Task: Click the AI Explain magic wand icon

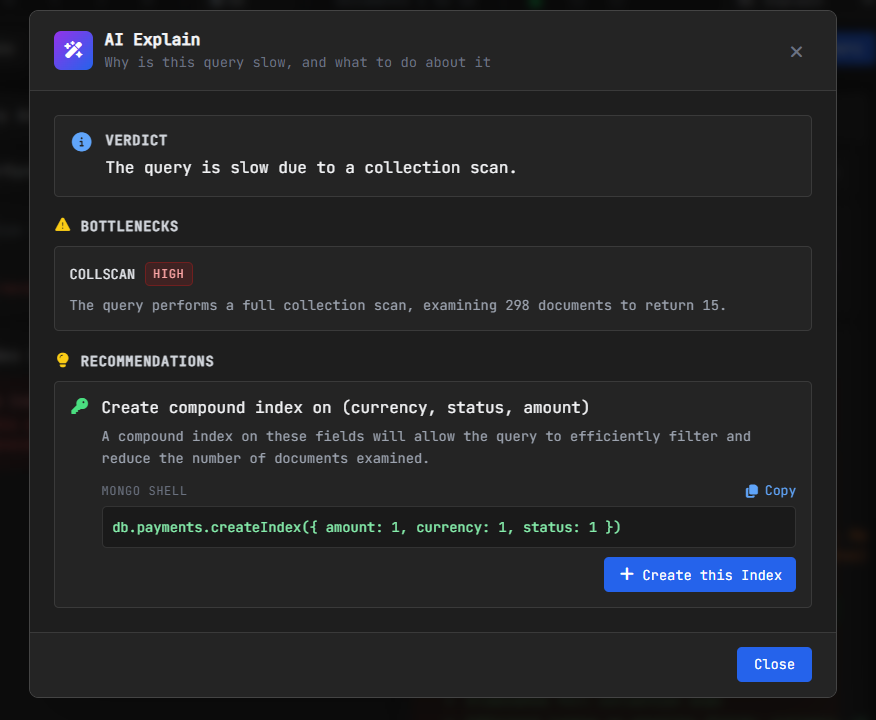Action: click(73, 50)
